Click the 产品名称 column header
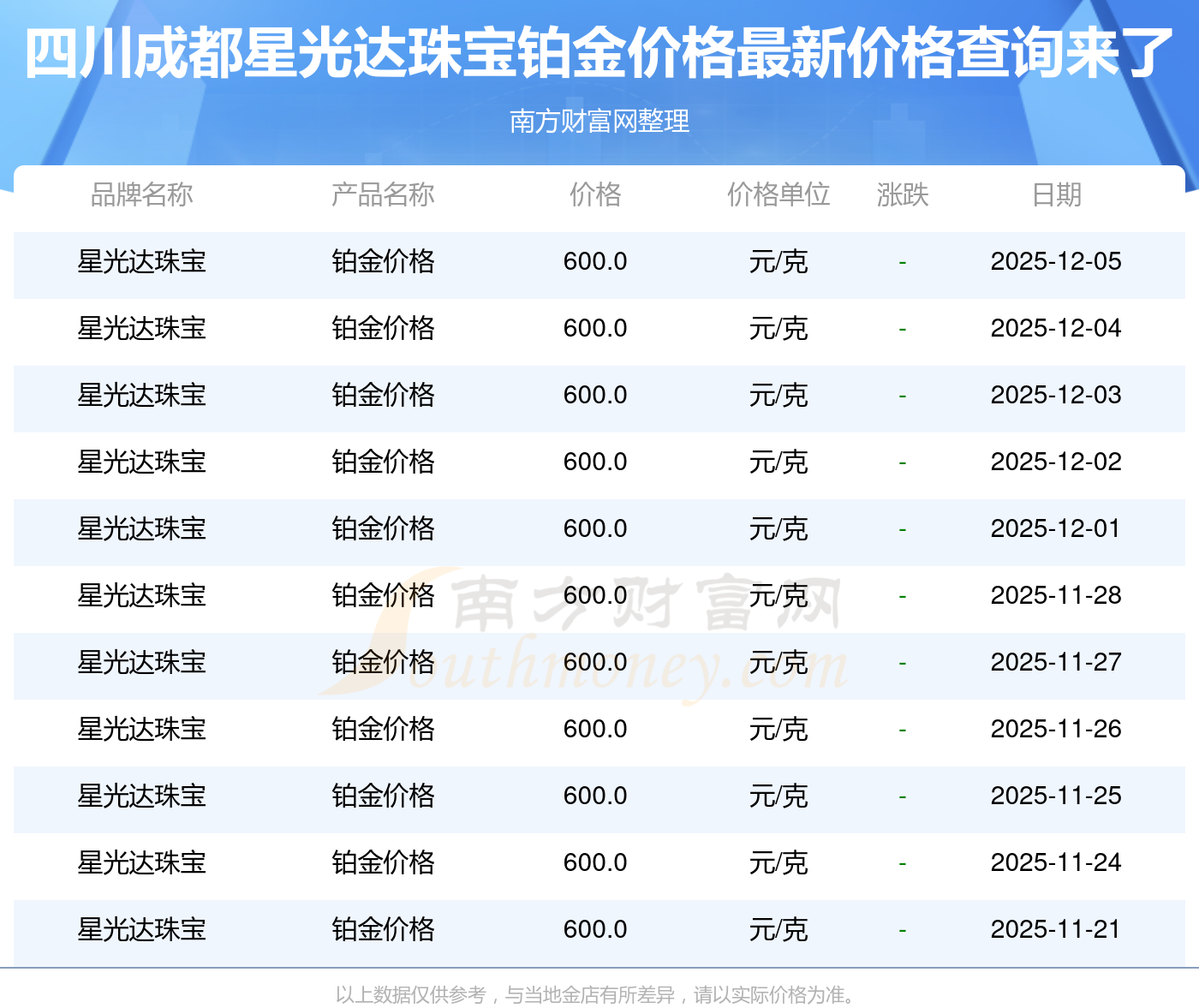Viewport: 1199px width, 1008px height. coord(383,195)
